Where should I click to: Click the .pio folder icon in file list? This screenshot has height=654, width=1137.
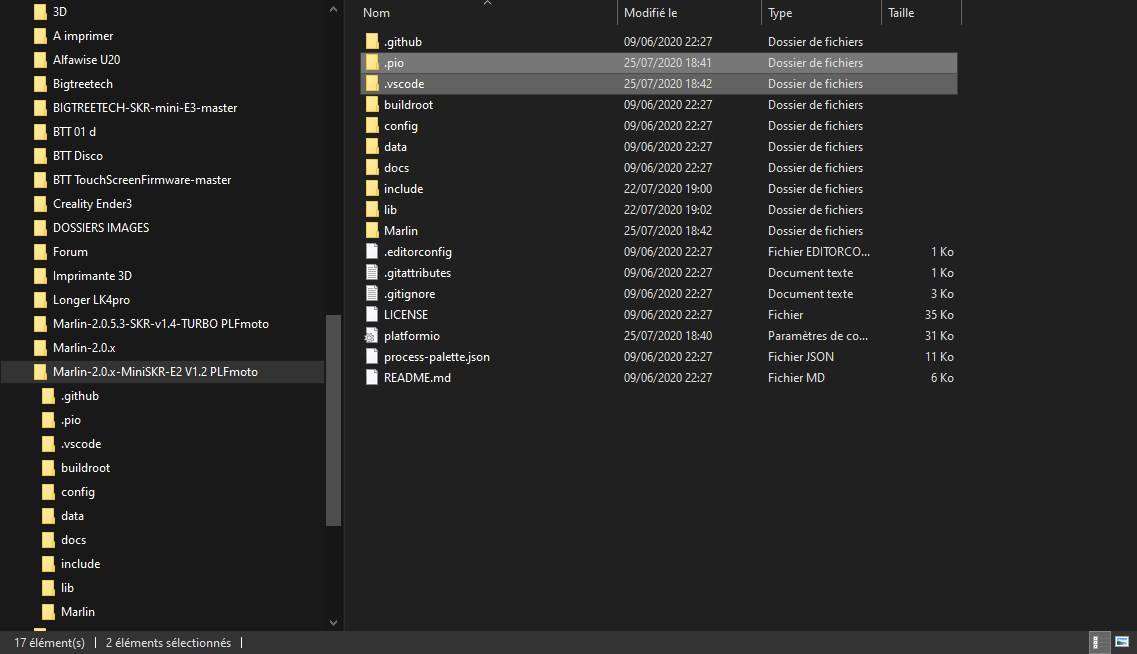click(x=372, y=62)
